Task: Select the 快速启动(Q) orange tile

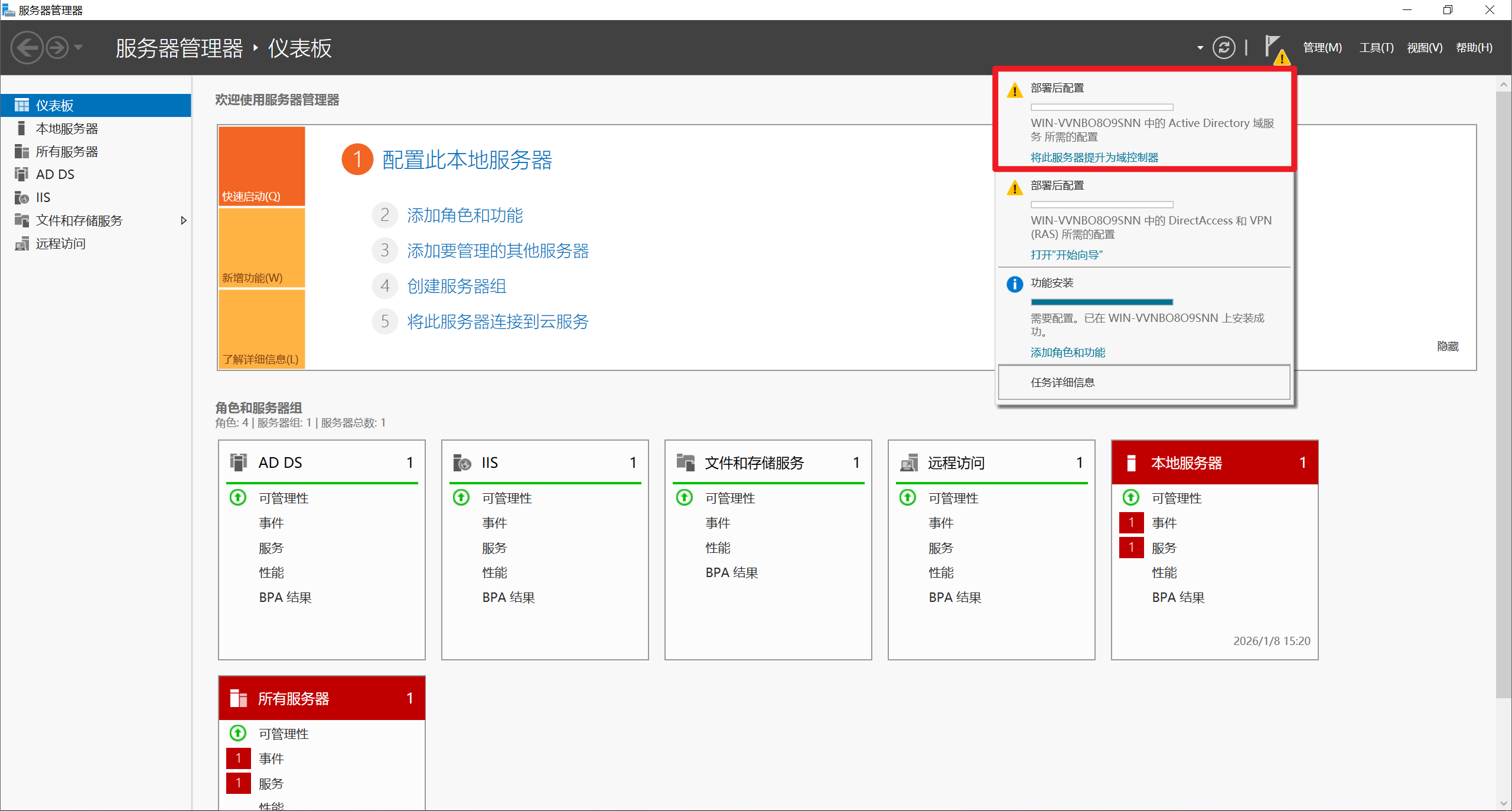Action: [262, 165]
